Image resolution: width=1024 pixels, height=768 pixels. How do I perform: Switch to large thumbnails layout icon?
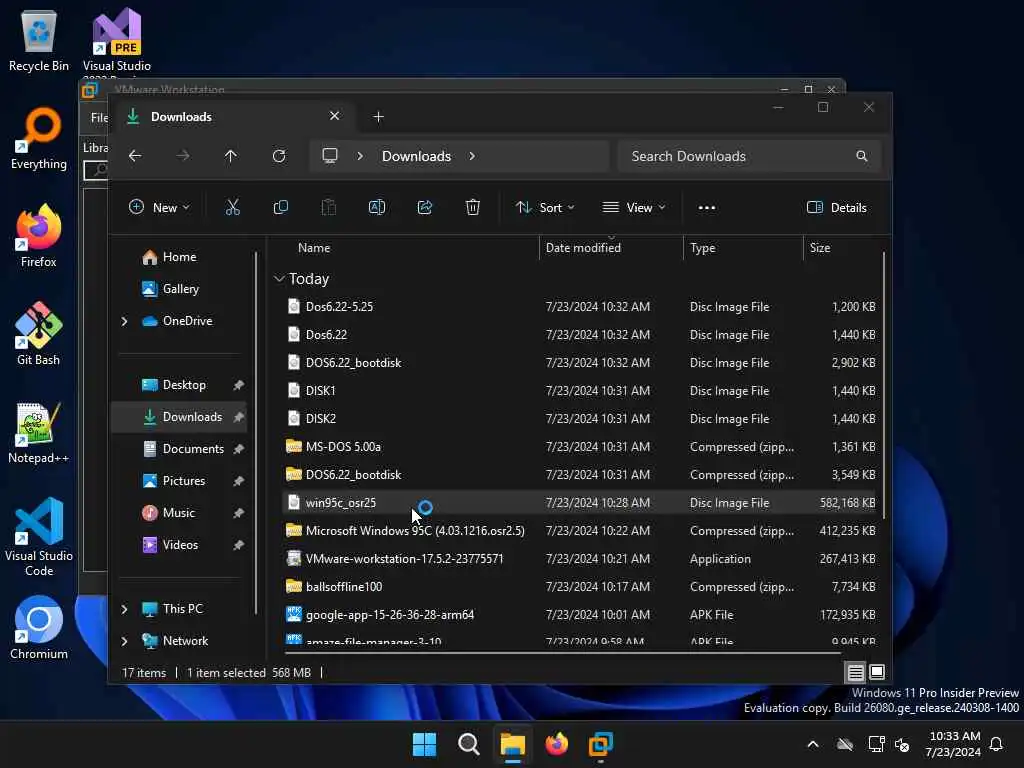coord(877,672)
